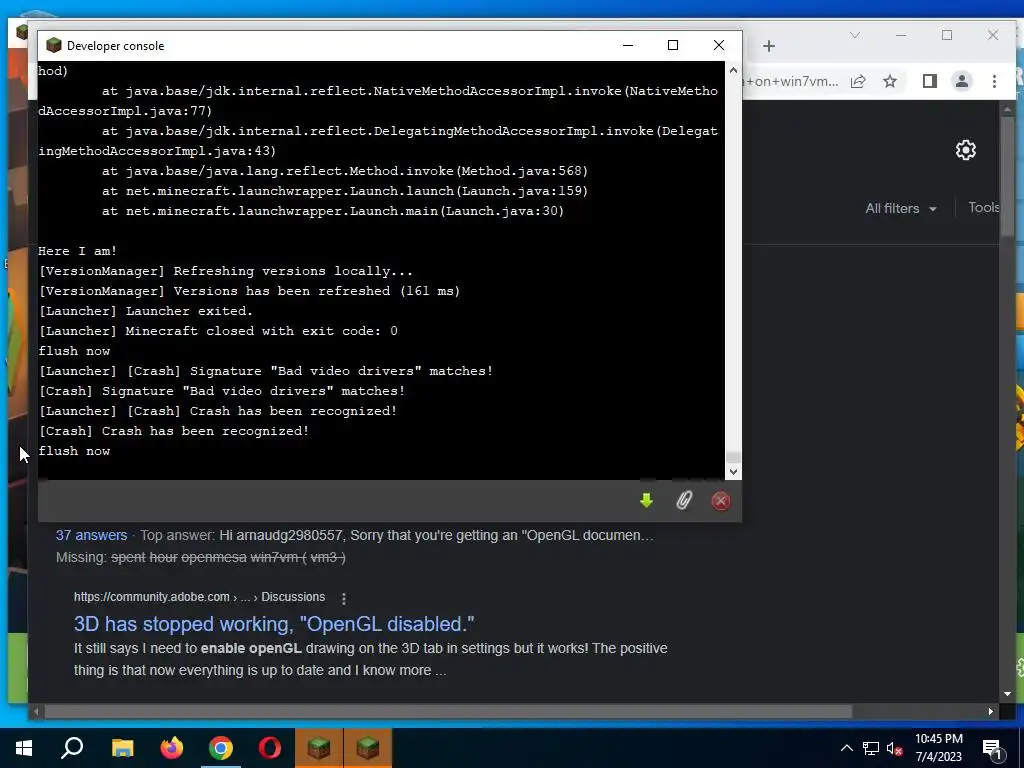Show hidden system tray icons
1024x768 pixels.
point(846,748)
